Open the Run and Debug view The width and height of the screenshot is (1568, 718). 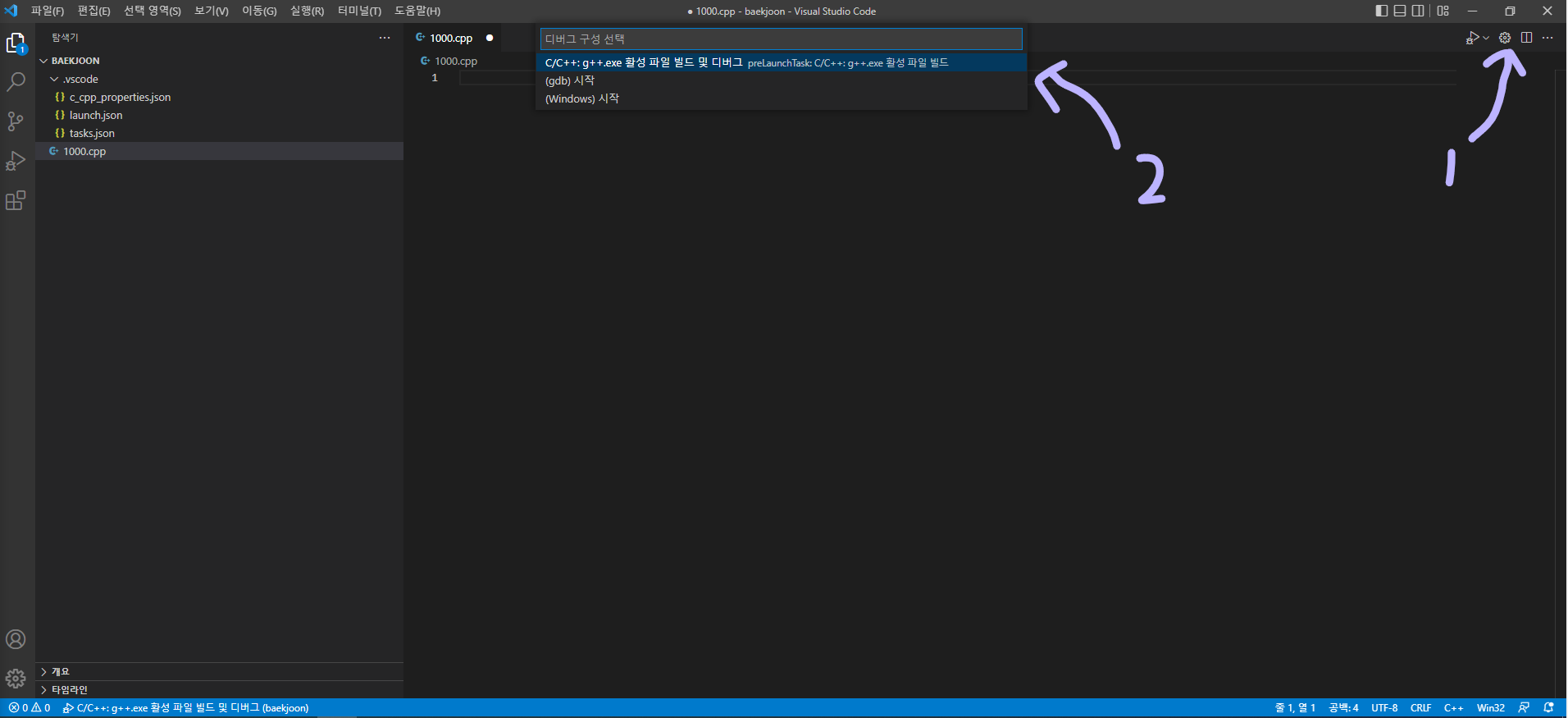16,161
